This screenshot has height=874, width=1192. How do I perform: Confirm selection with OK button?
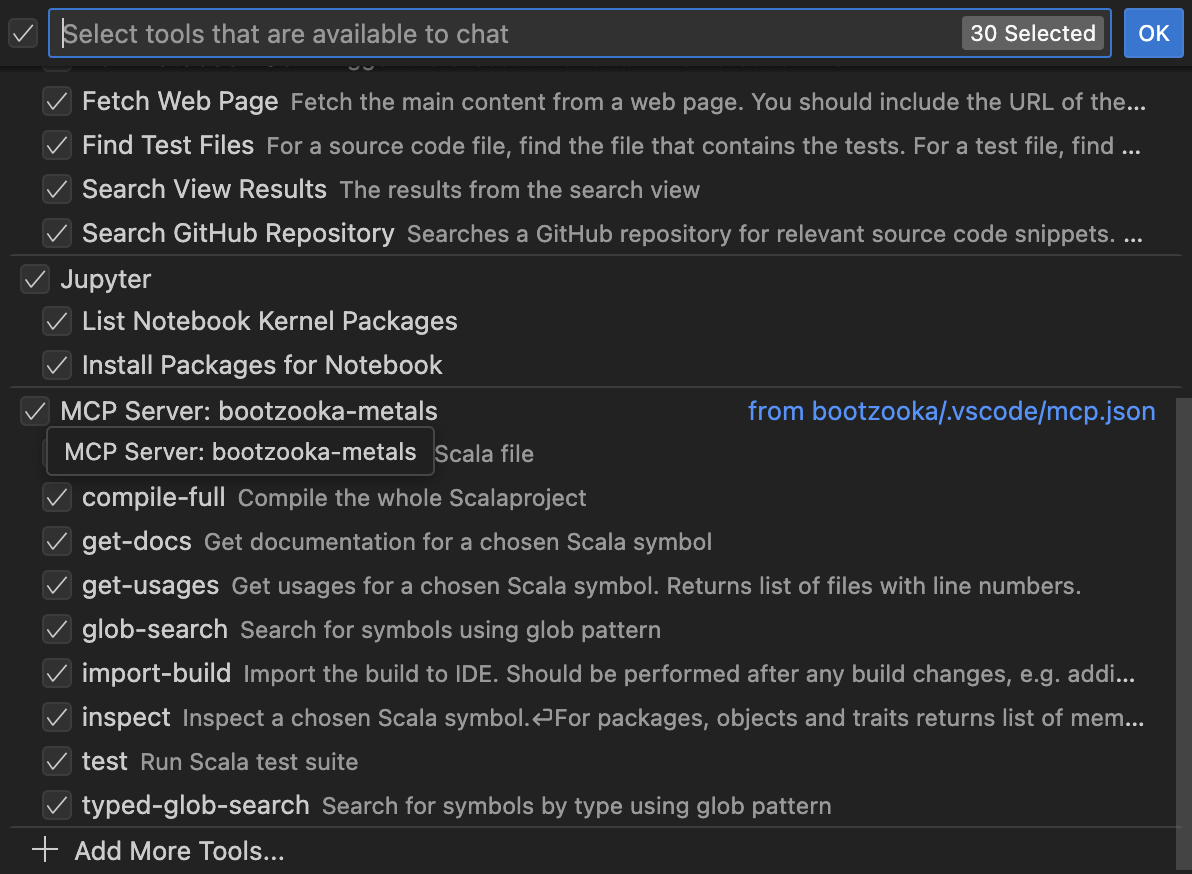(x=1153, y=33)
